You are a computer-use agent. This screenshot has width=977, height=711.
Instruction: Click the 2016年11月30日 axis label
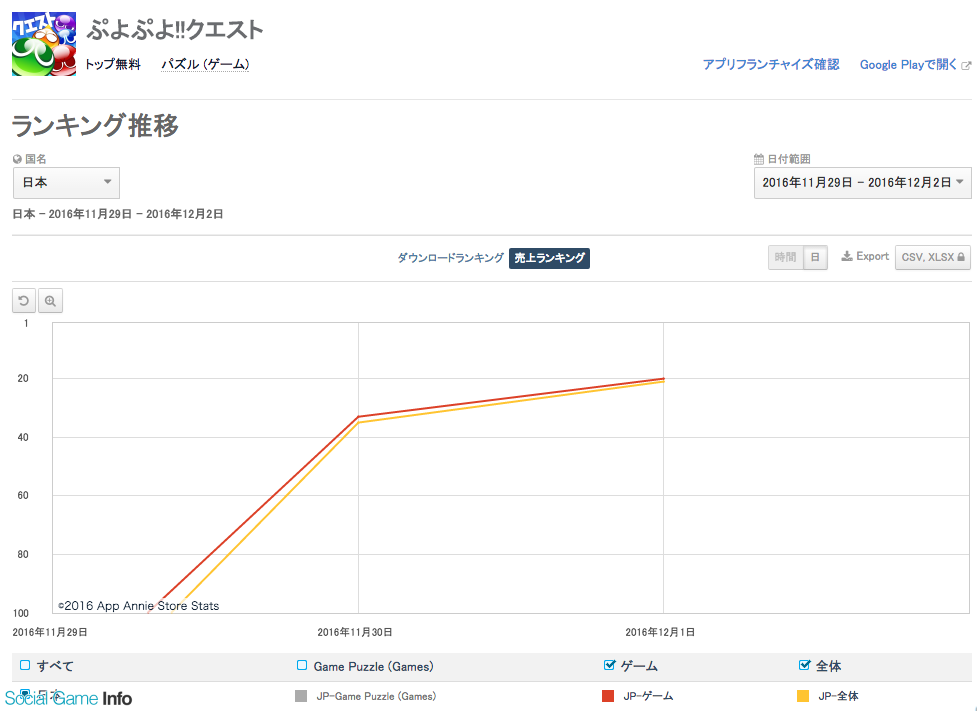[355, 632]
